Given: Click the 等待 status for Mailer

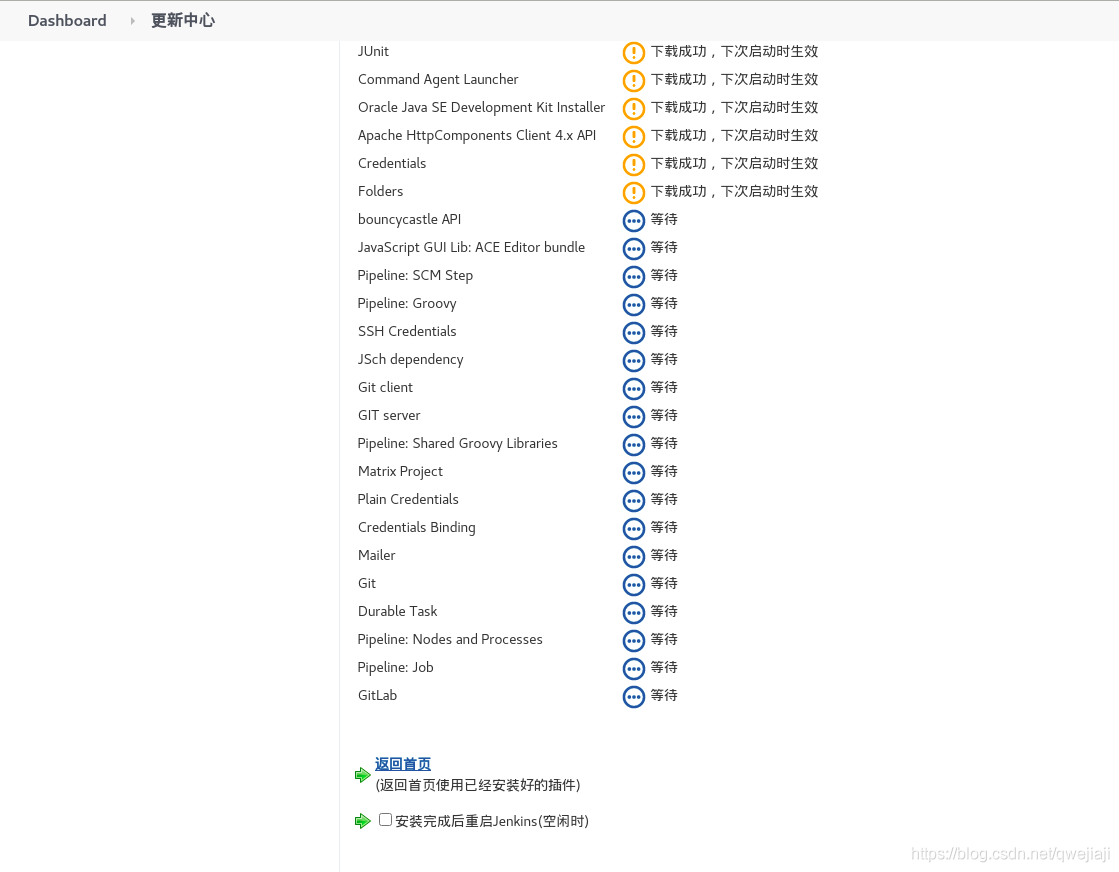Looking at the screenshot, I should 664,555.
